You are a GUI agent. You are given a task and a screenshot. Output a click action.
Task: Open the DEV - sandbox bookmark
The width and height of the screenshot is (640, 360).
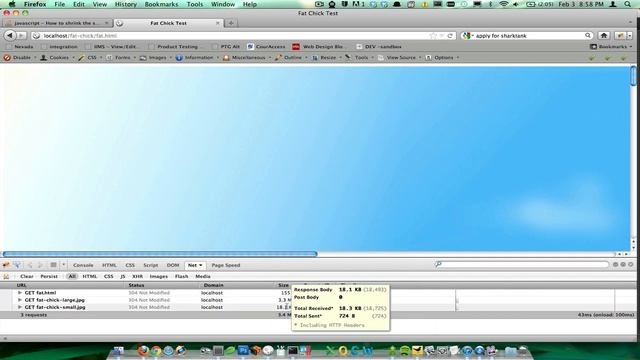click(379, 47)
